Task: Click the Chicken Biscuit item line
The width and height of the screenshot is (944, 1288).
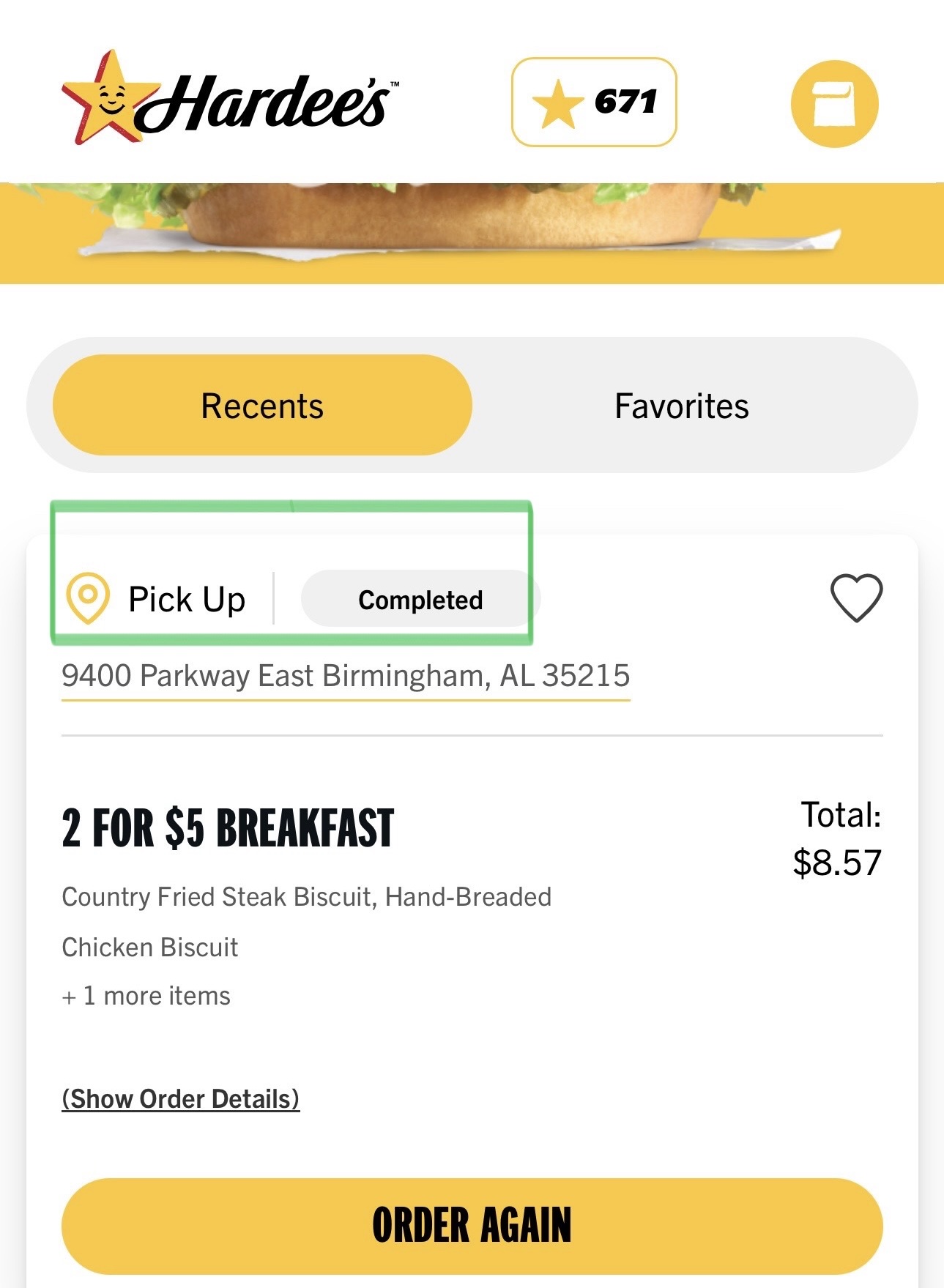Action: pyautogui.click(x=150, y=947)
